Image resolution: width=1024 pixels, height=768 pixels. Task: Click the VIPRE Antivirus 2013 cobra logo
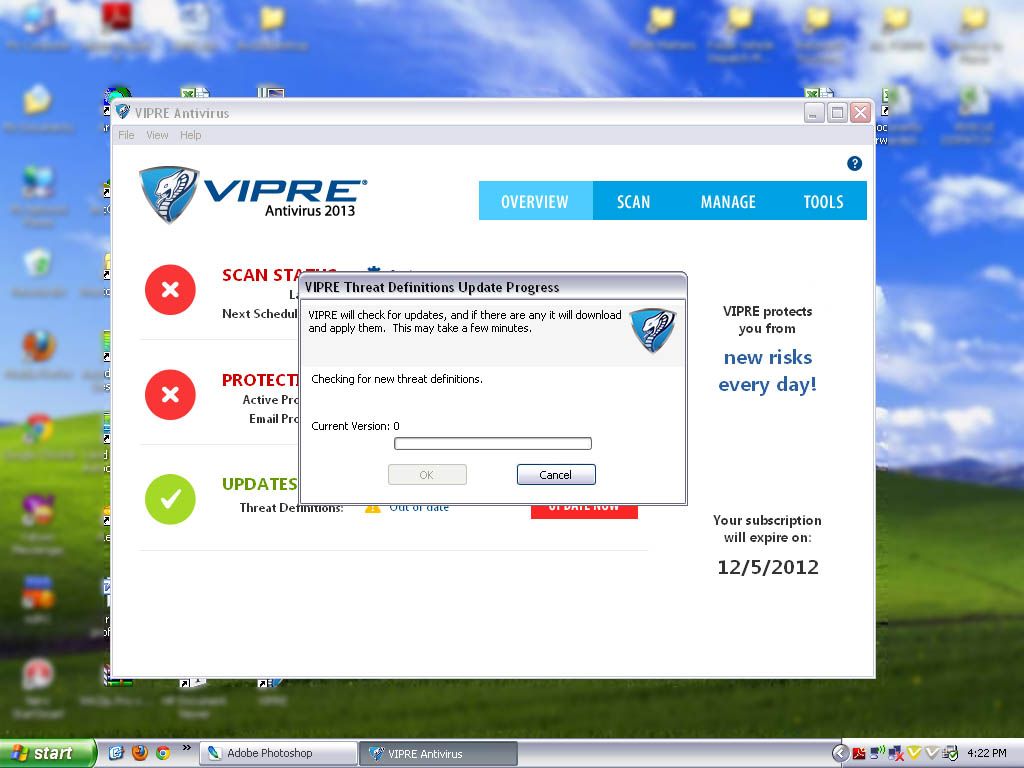click(252, 194)
